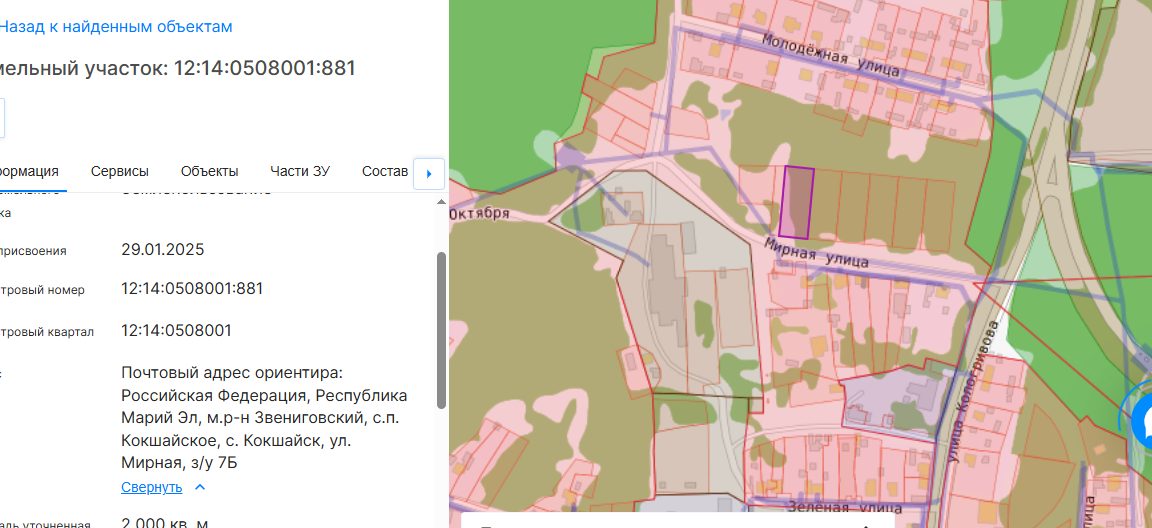Click scrollbar up arrow in info panel

(441, 202)
